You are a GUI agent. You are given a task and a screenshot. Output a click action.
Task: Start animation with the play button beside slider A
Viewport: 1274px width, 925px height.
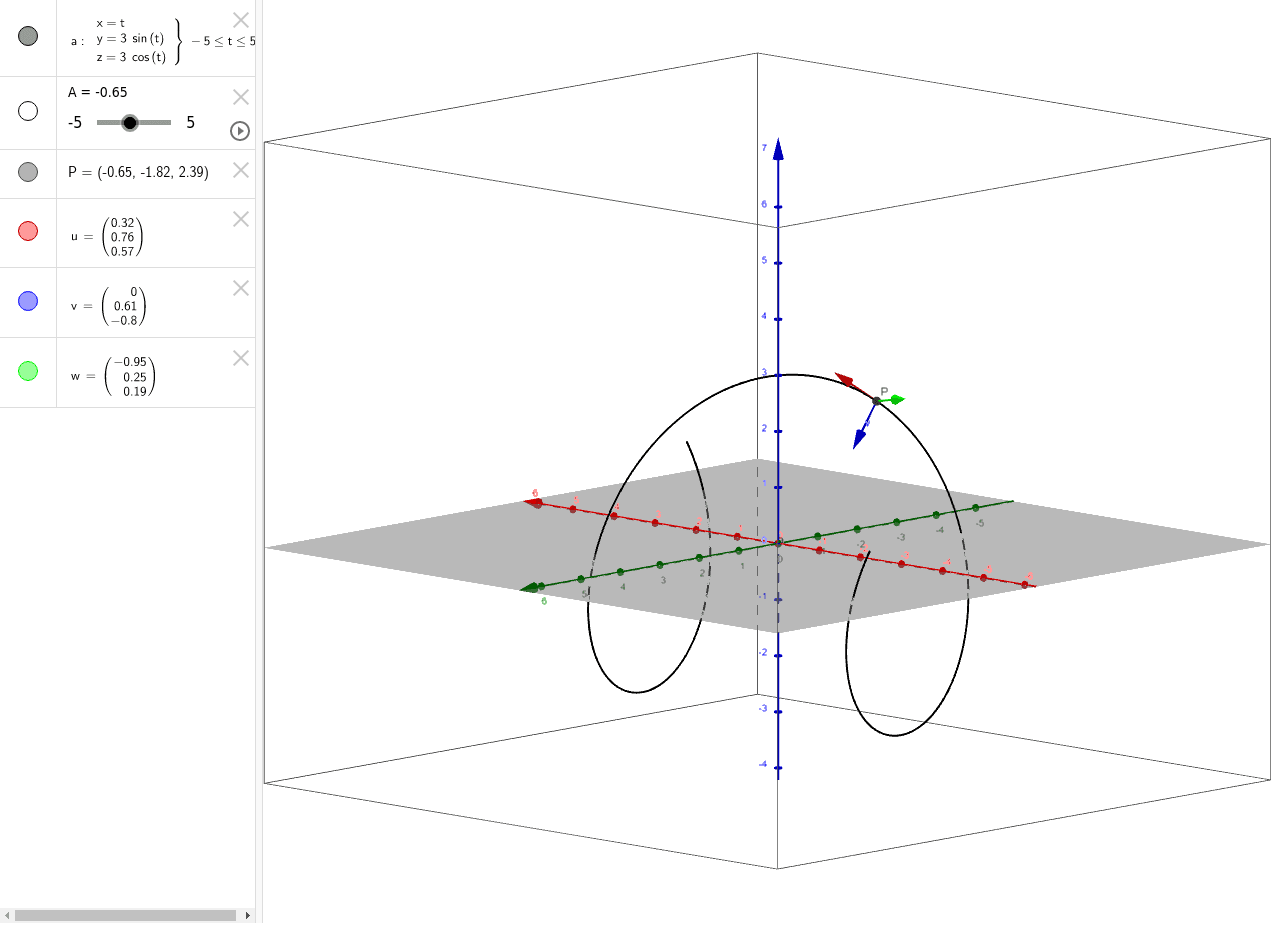[239, 131]
